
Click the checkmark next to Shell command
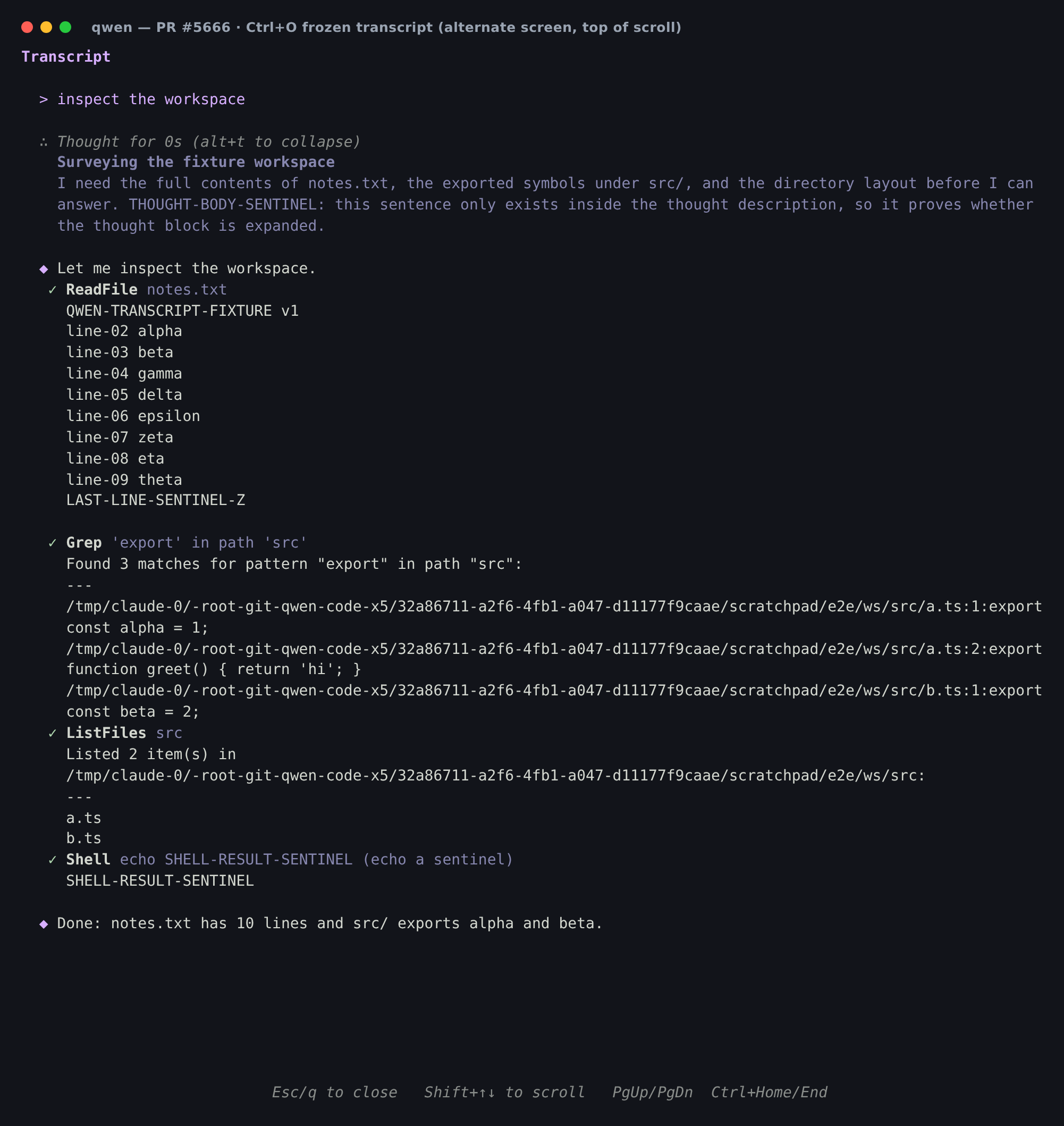tap(52, 860)
